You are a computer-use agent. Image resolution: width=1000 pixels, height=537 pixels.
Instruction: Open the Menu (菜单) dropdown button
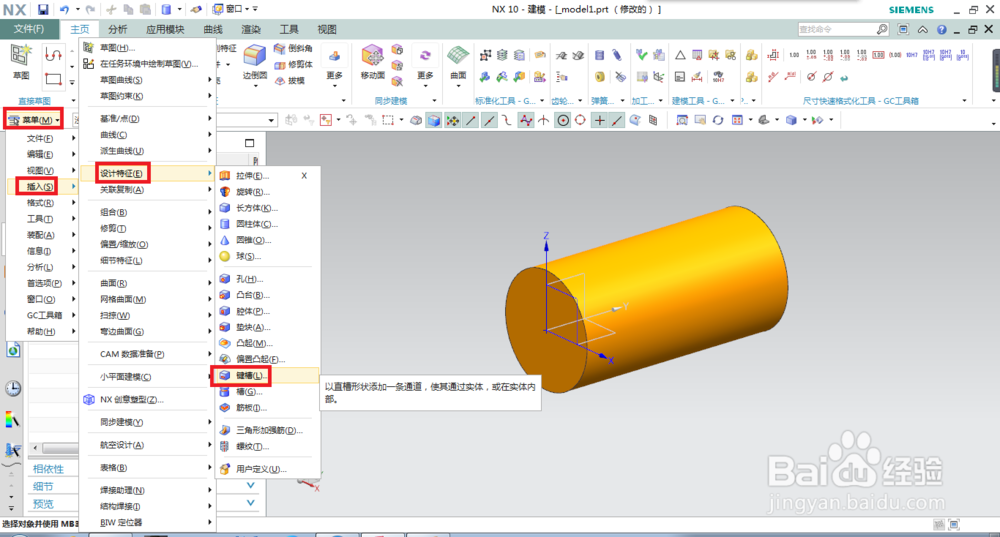point(34,120)
